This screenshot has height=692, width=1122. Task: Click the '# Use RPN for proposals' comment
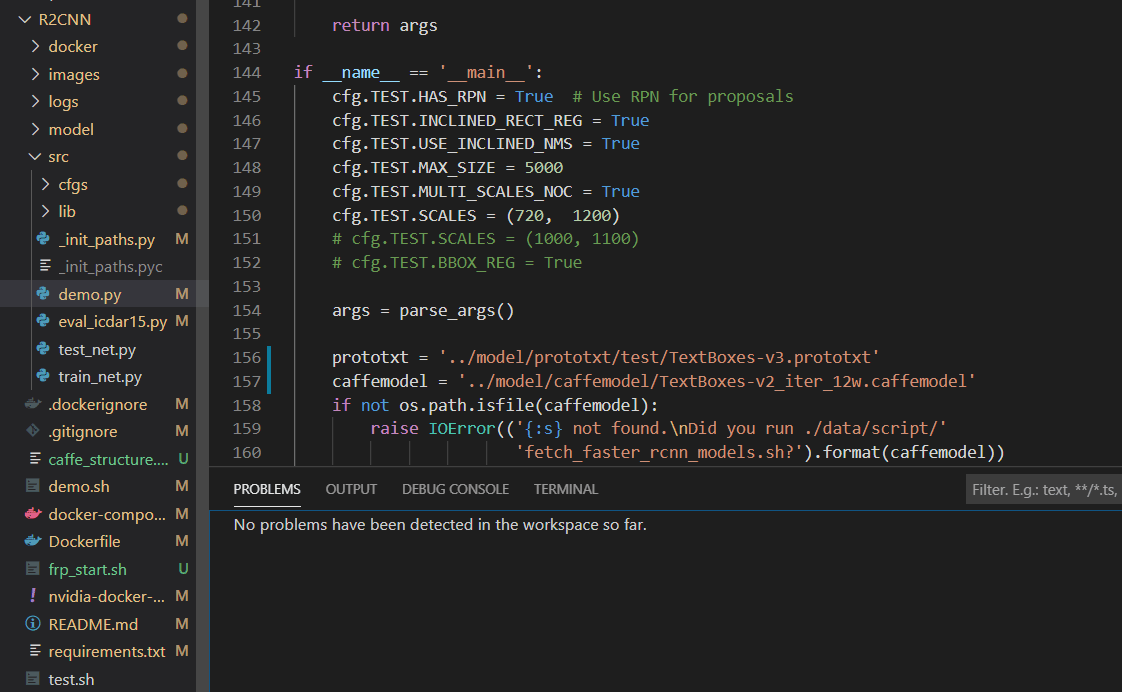(x=683, y=97)
